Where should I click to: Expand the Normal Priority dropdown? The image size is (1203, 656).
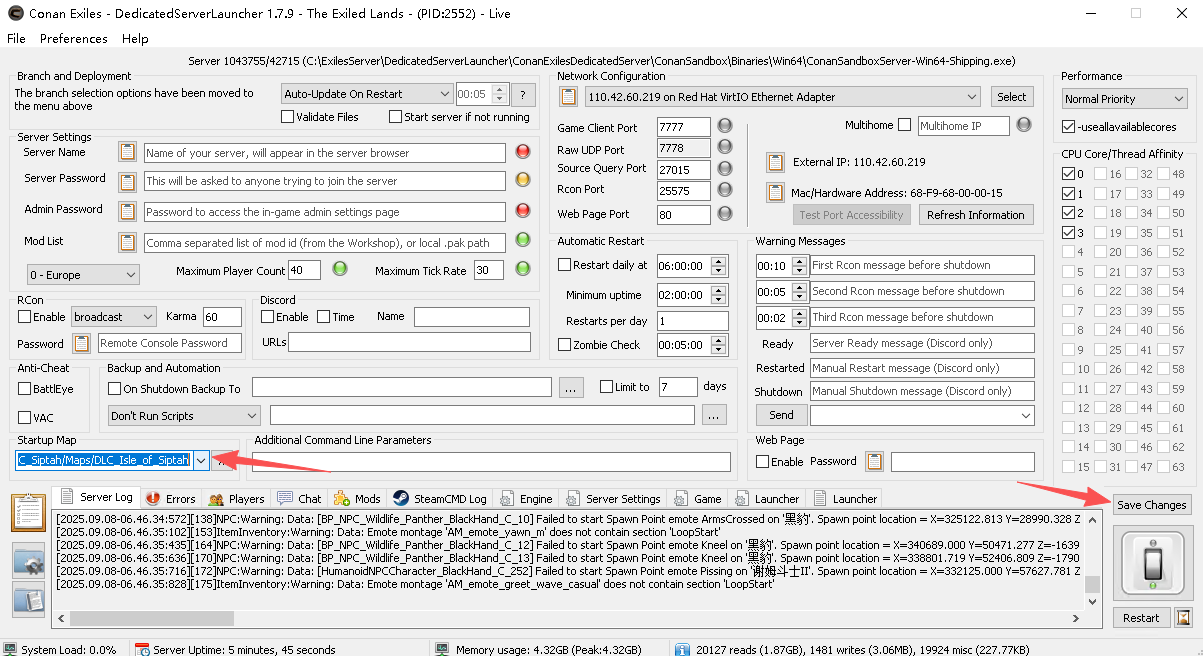(x=1124, y=99)
